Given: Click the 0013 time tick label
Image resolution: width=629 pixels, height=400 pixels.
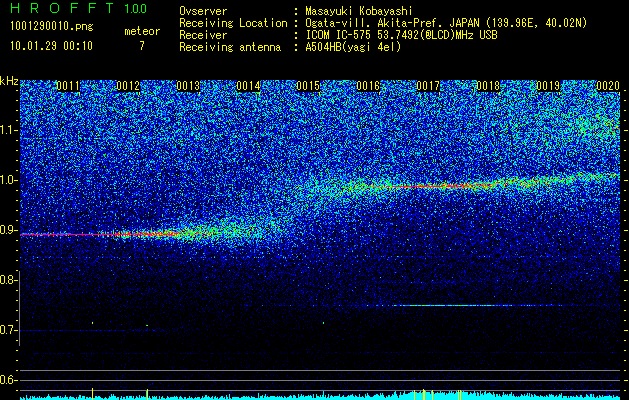Looking at the screenshot, I should [x=188, y=86].
